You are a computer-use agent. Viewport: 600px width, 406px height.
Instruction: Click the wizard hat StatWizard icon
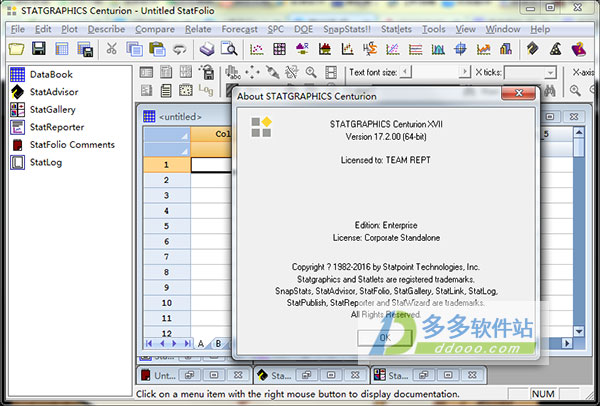click(x=555, y=49)
